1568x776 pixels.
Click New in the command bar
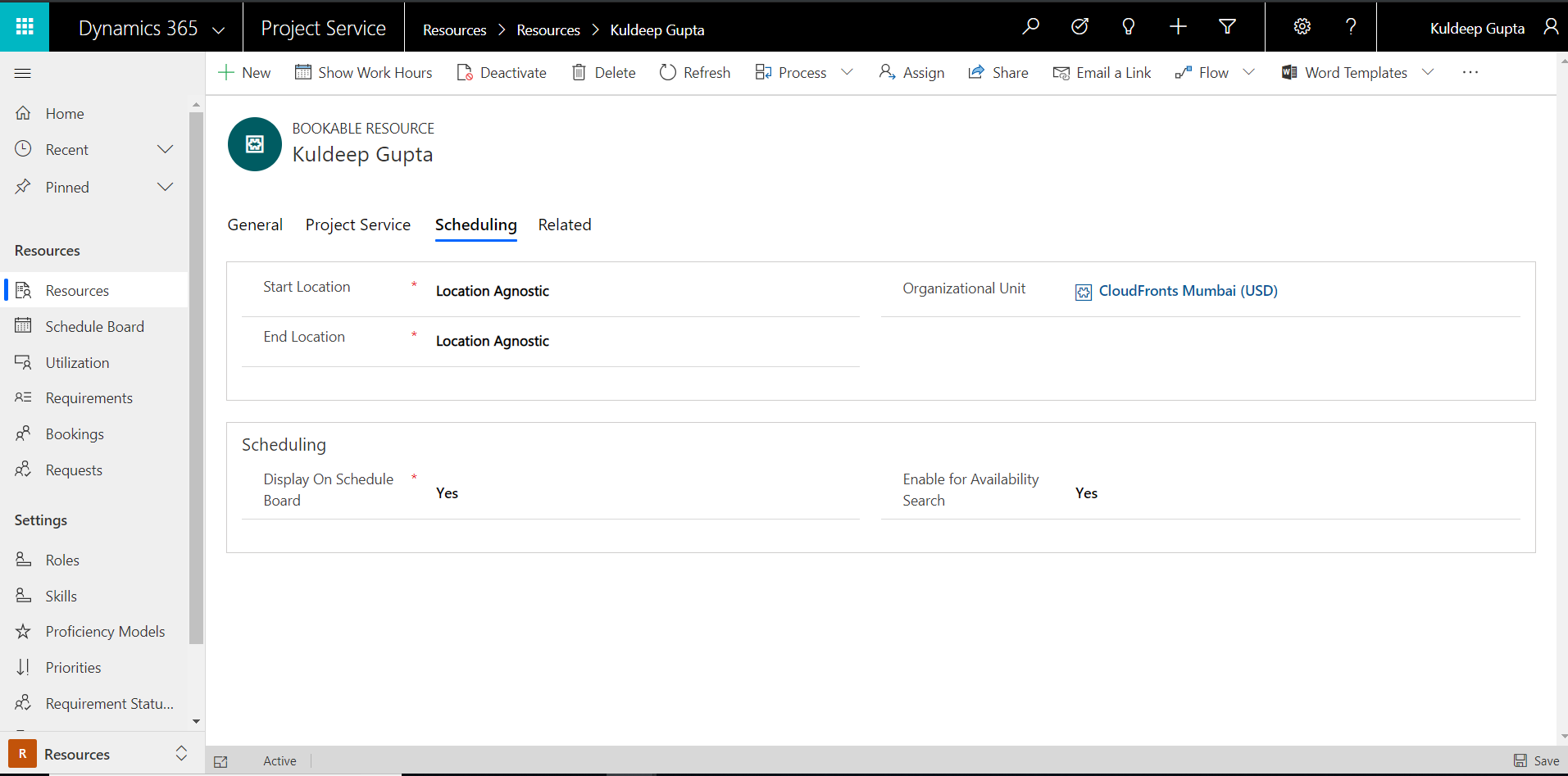244,72
